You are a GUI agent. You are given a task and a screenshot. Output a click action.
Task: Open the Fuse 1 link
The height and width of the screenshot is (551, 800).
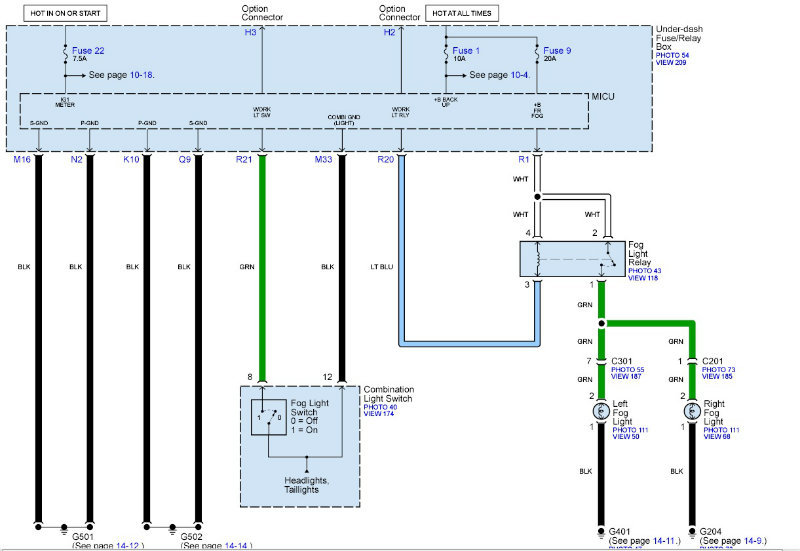pyautogui.click(x=466, y=51)
